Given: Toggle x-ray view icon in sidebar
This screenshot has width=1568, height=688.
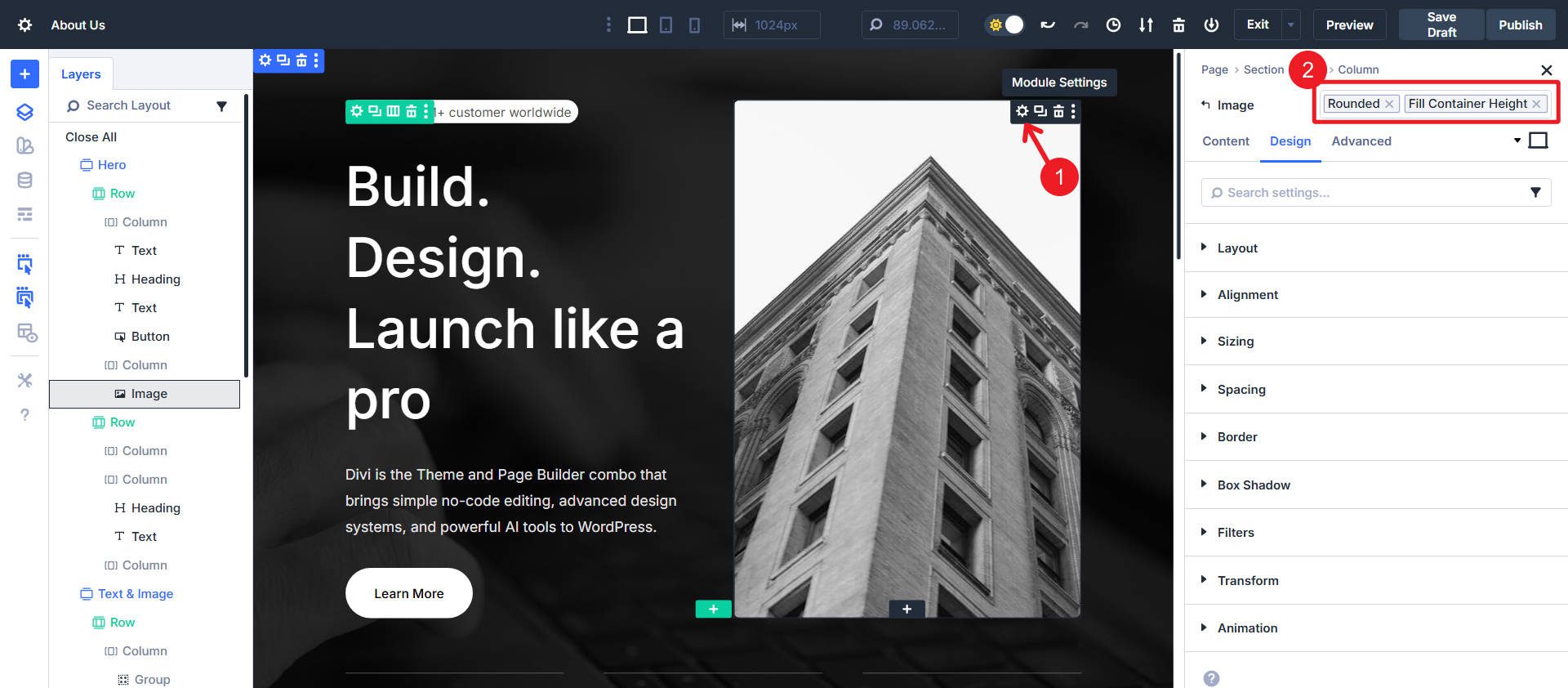Looking at the screenshot, I should click(x=27, y=333).
